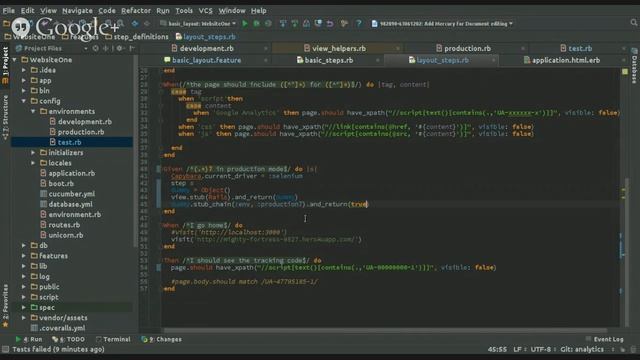Open the Database side tool window

pyautogui.click(x=634, y=66)
